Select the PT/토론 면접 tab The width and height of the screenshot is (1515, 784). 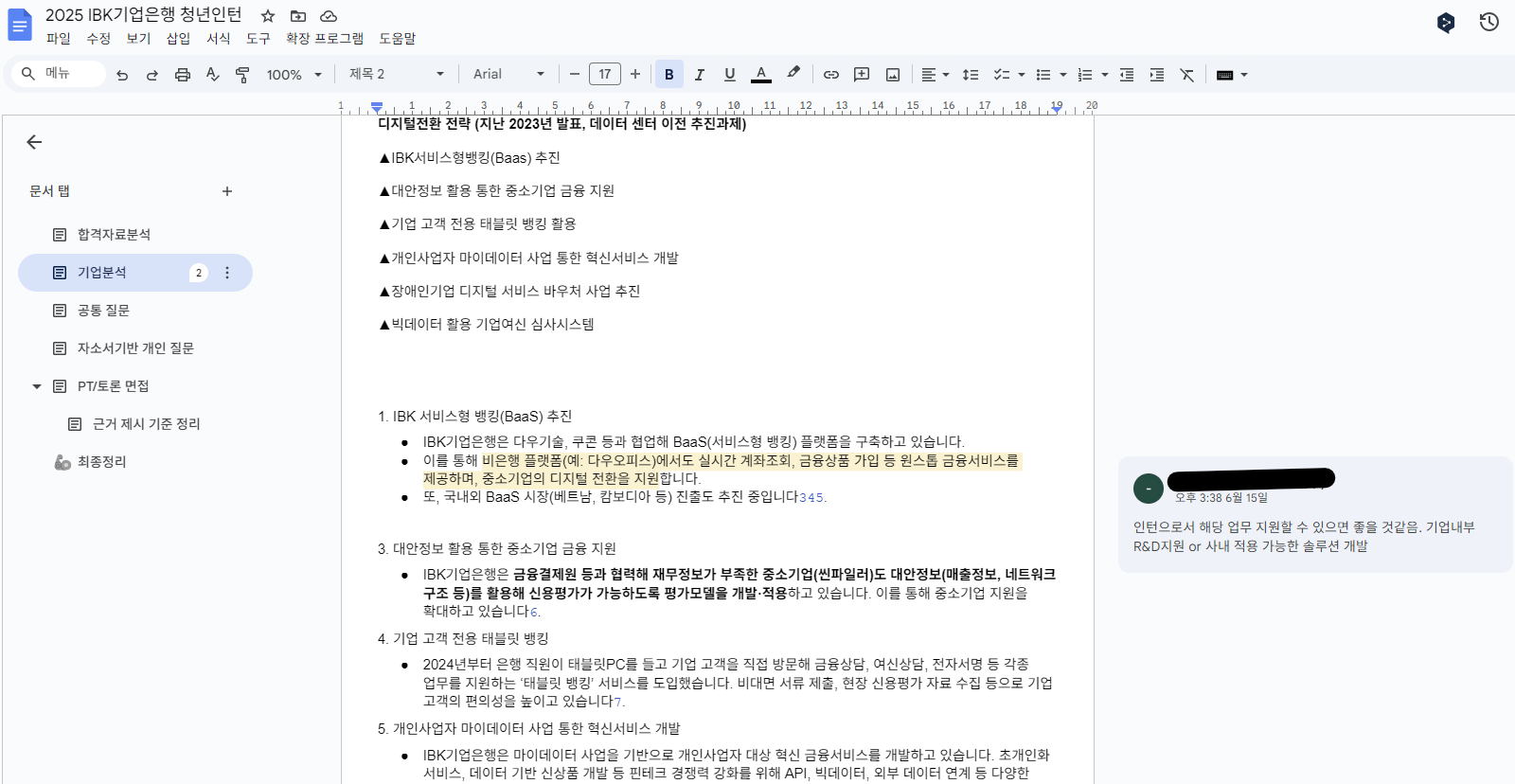pos(113,386)
